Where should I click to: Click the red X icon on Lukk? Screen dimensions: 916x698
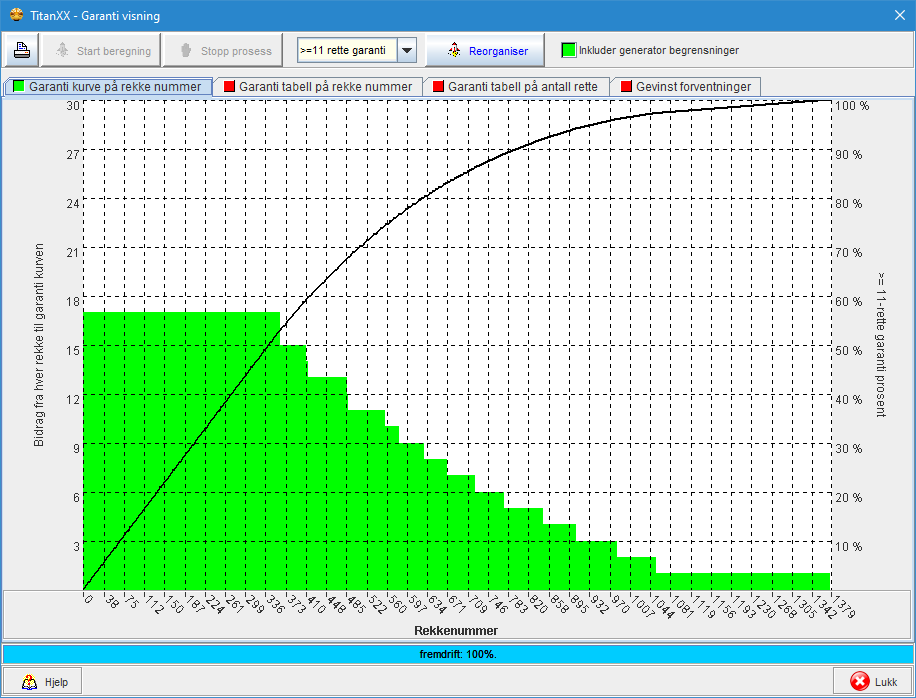(859, 682)
